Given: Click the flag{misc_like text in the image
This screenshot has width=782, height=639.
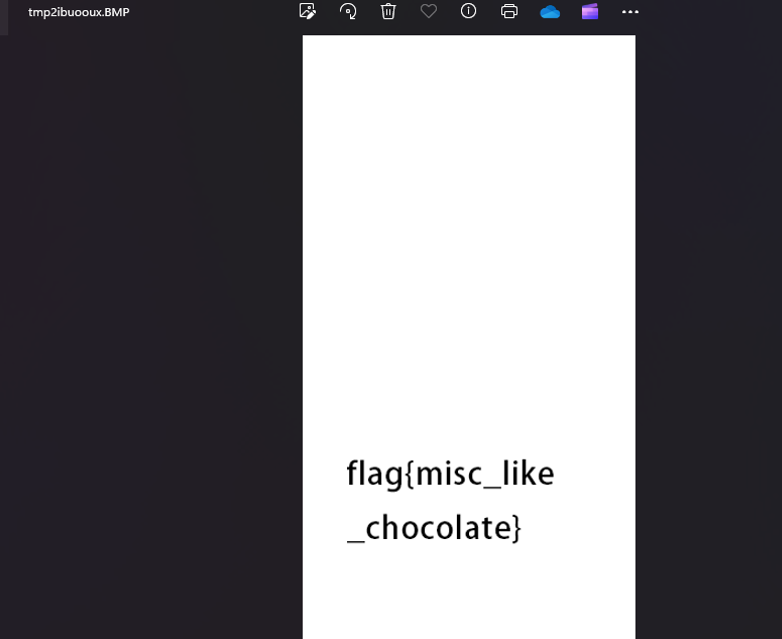Looking at the screenshot, I should point(450,474).
